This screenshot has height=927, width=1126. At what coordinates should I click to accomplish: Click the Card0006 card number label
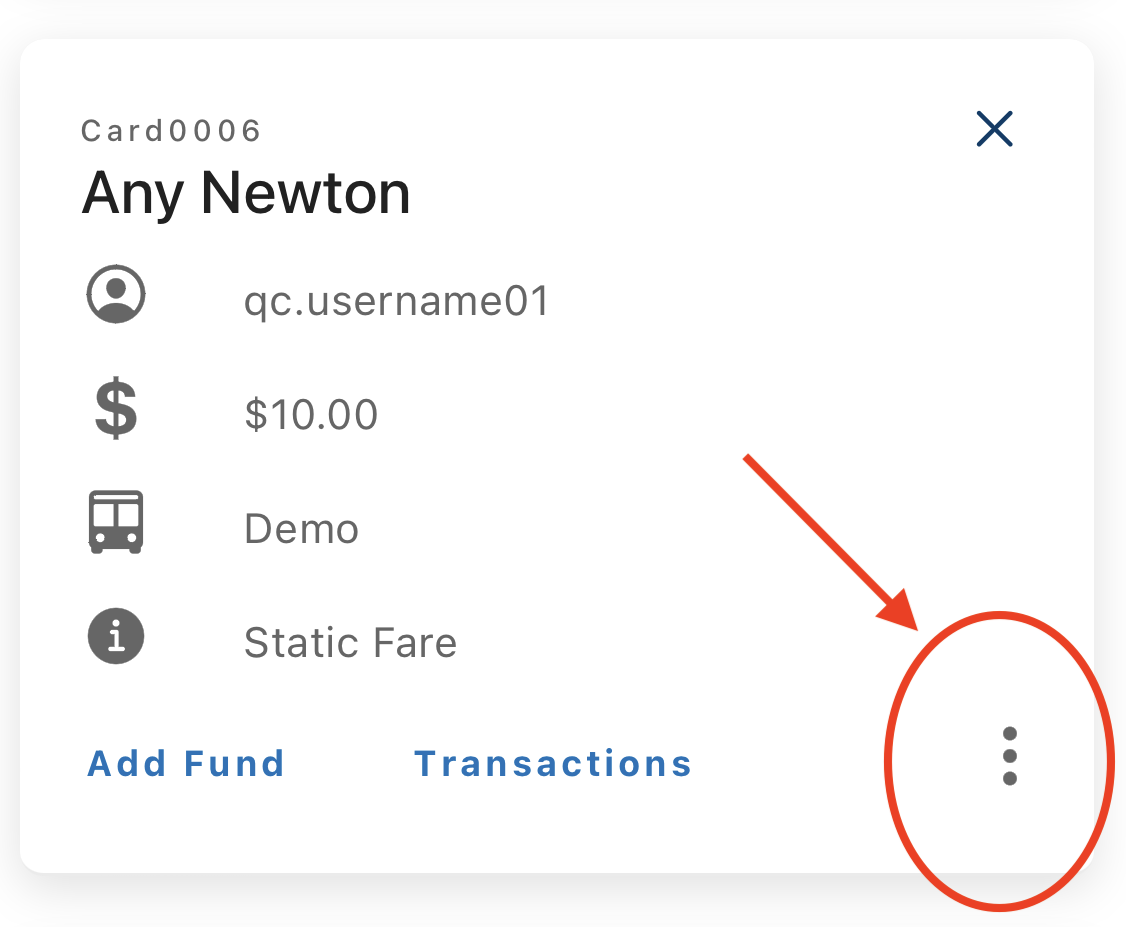point(171,131)
